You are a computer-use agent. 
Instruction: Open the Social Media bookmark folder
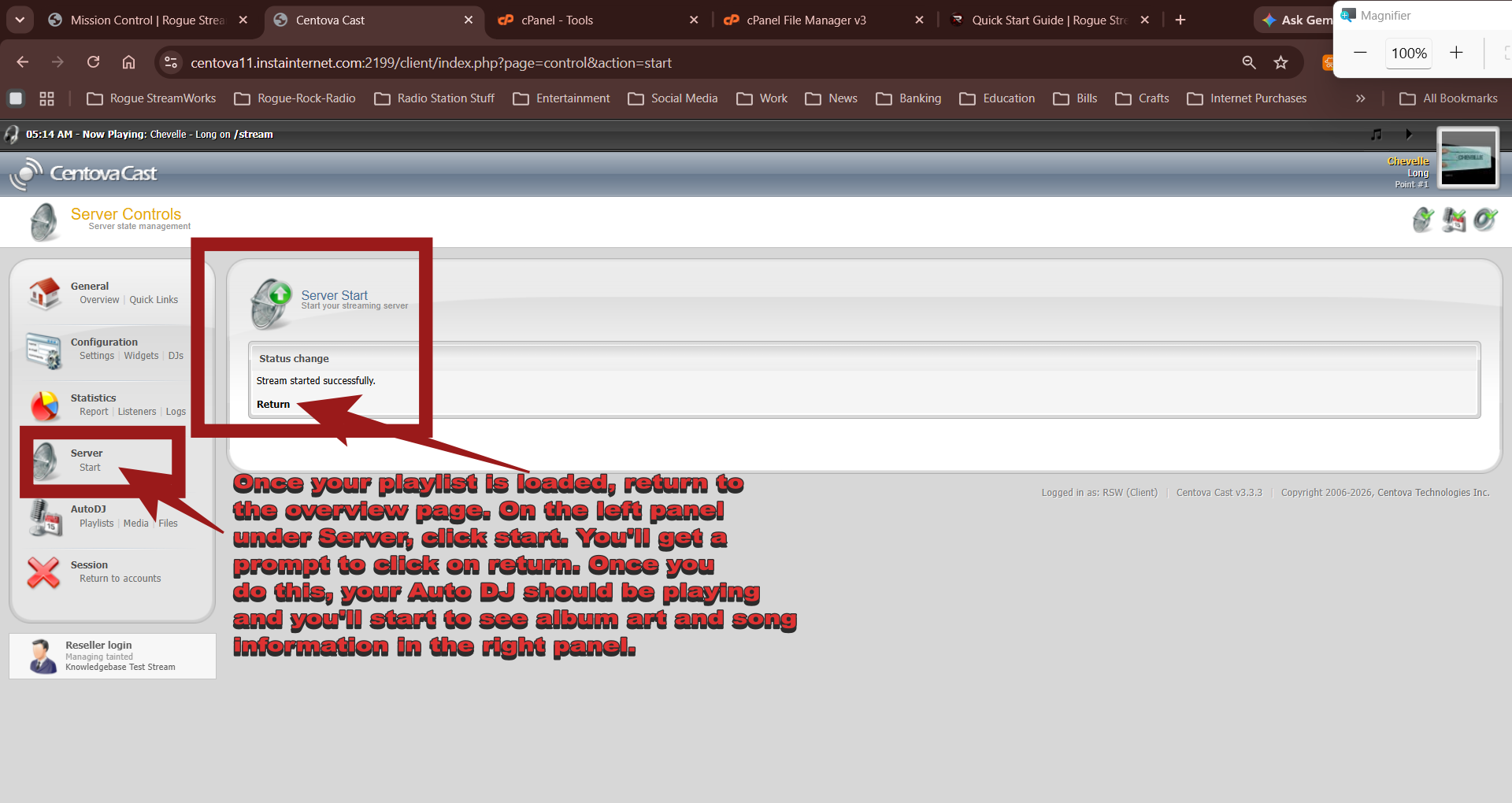pos(673,98)
